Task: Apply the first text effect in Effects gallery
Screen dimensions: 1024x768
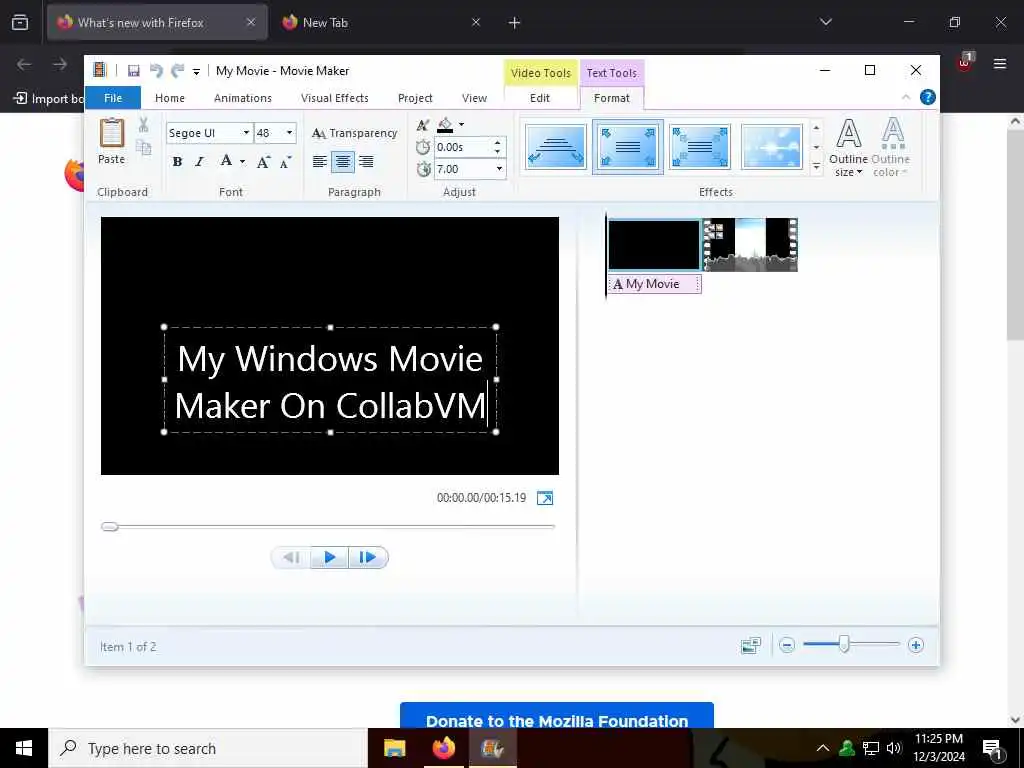Action: (556, 147)
